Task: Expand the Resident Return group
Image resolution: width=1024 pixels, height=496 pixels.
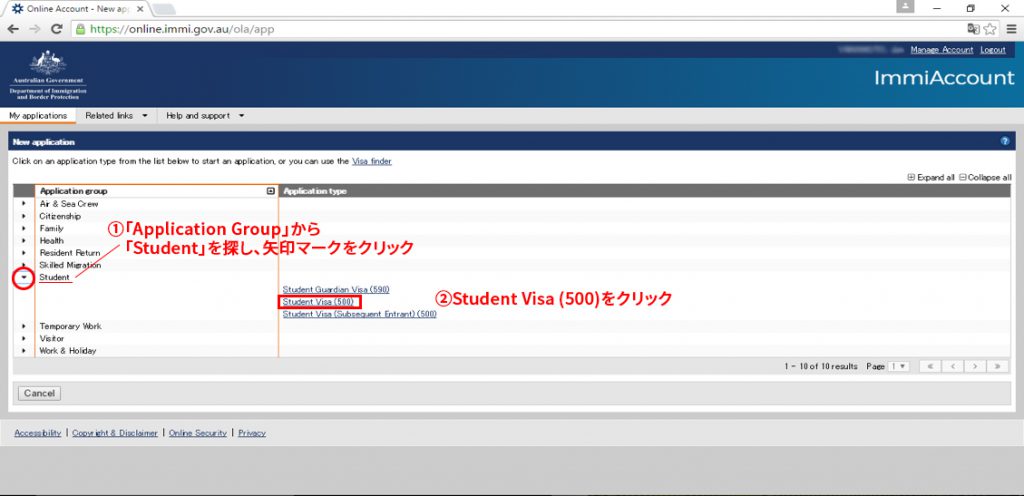Action: (24, 253)
